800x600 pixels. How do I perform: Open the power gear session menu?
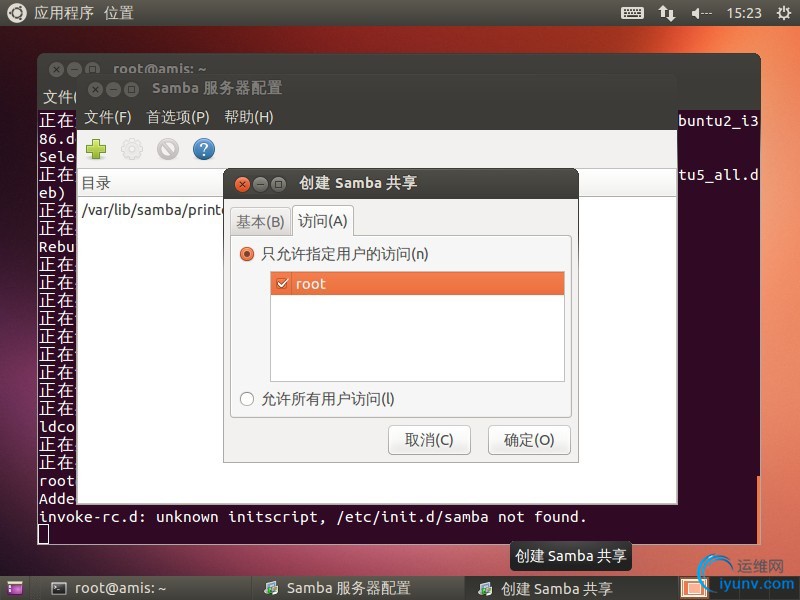784,13
